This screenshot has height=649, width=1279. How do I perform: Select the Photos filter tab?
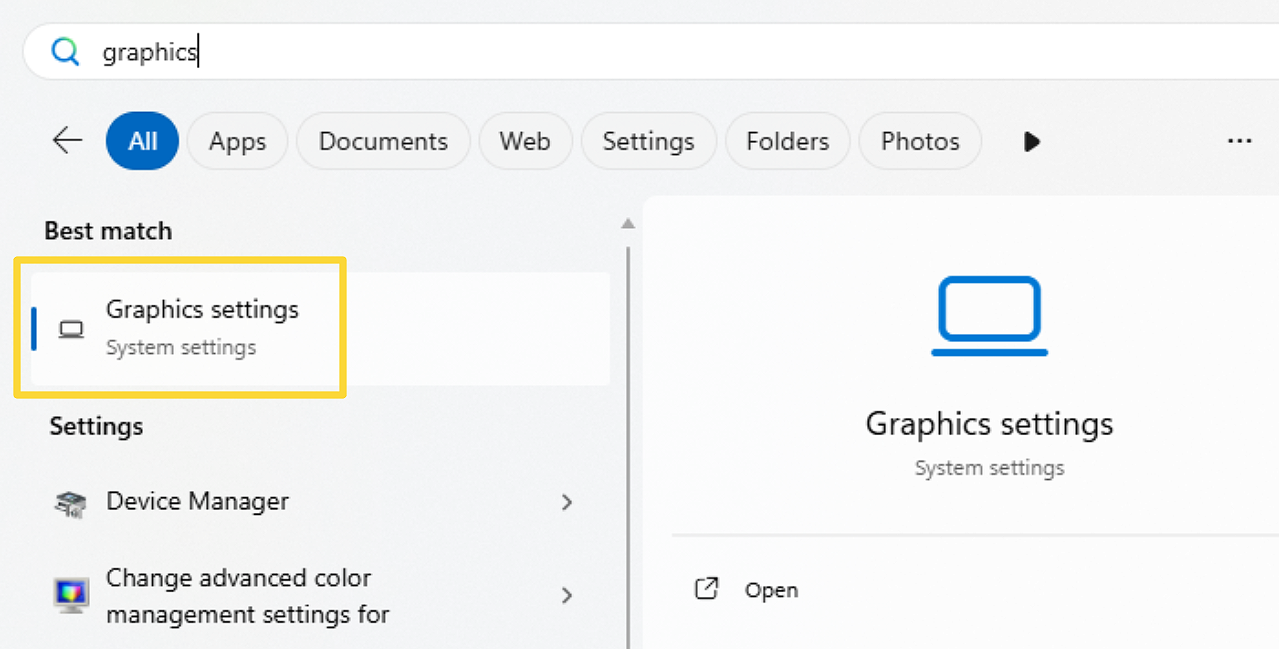click(x=919, y=142)
